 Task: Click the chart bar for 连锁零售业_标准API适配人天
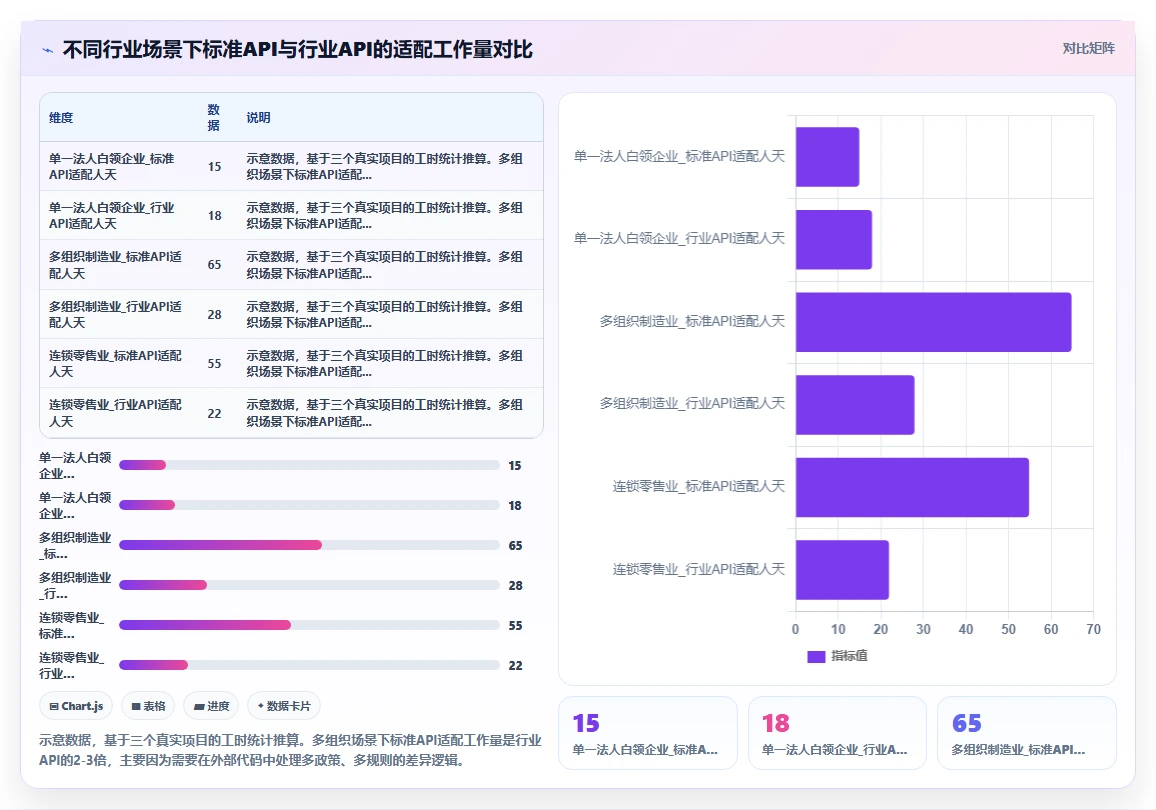pos(912,487)
